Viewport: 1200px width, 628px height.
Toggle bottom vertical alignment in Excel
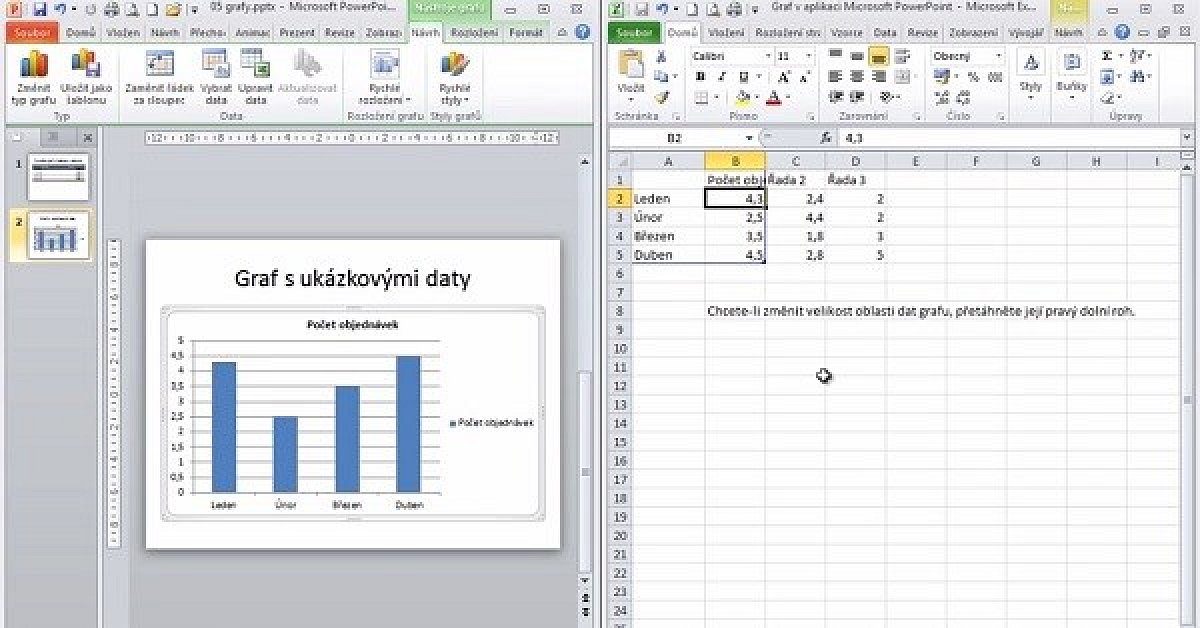point(878,57)
